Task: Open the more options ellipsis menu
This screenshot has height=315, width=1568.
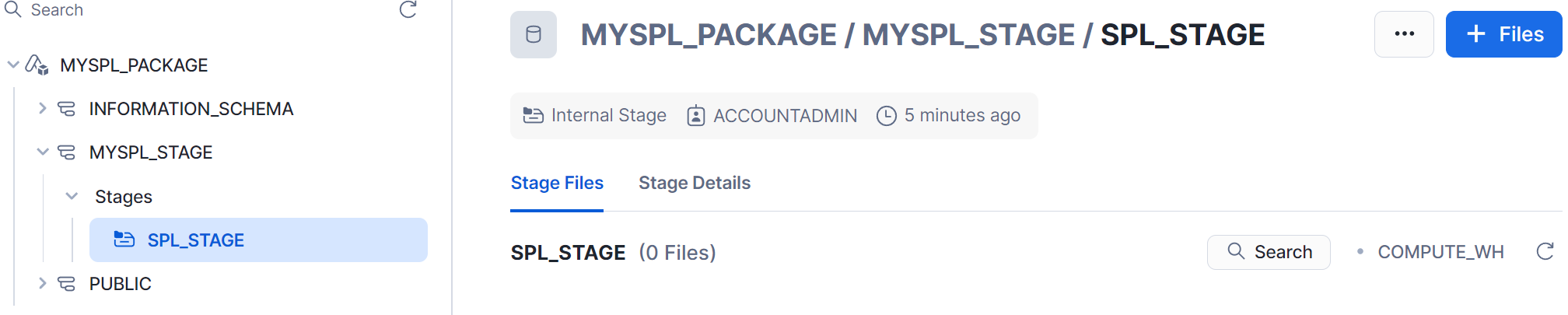Action: point(1404,34)
